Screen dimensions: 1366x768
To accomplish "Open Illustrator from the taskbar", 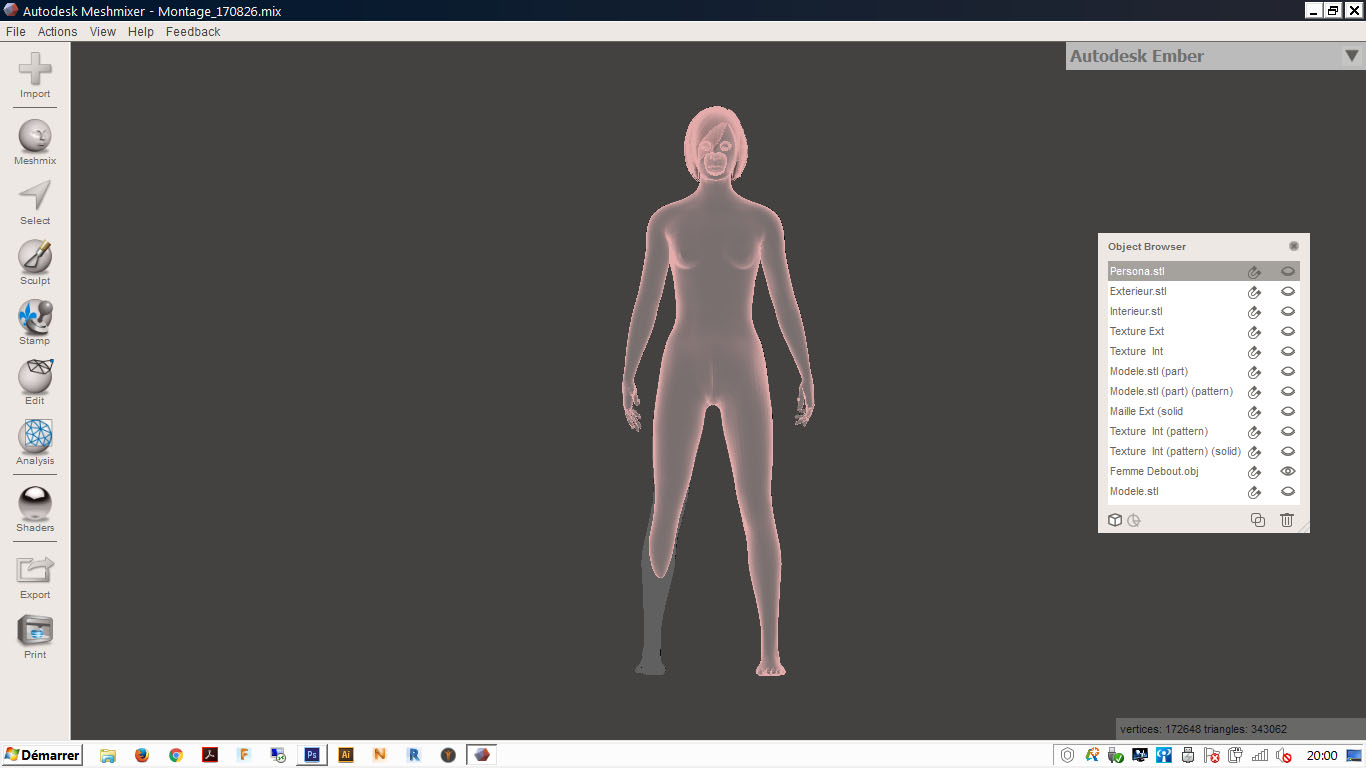I will [x=346, y=755].
